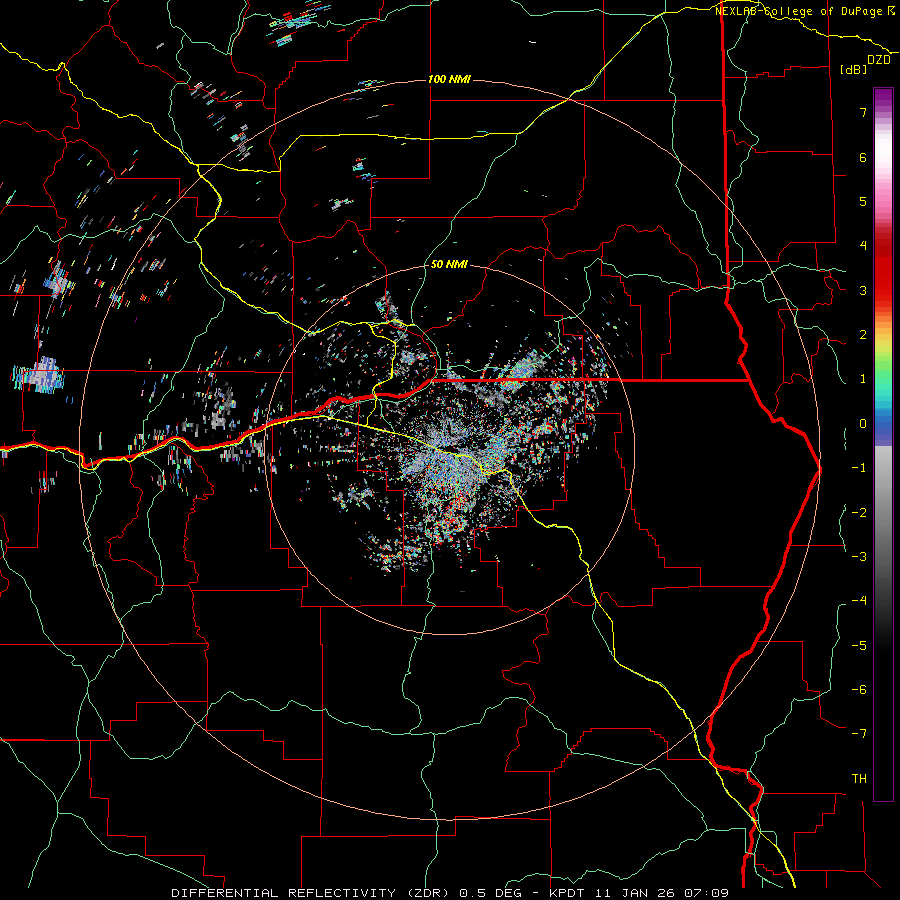Image resolution: width=900 pixels, height=900 pixels.
Task: Click the 3 value on color scale
Action: (x=863, y=290)
